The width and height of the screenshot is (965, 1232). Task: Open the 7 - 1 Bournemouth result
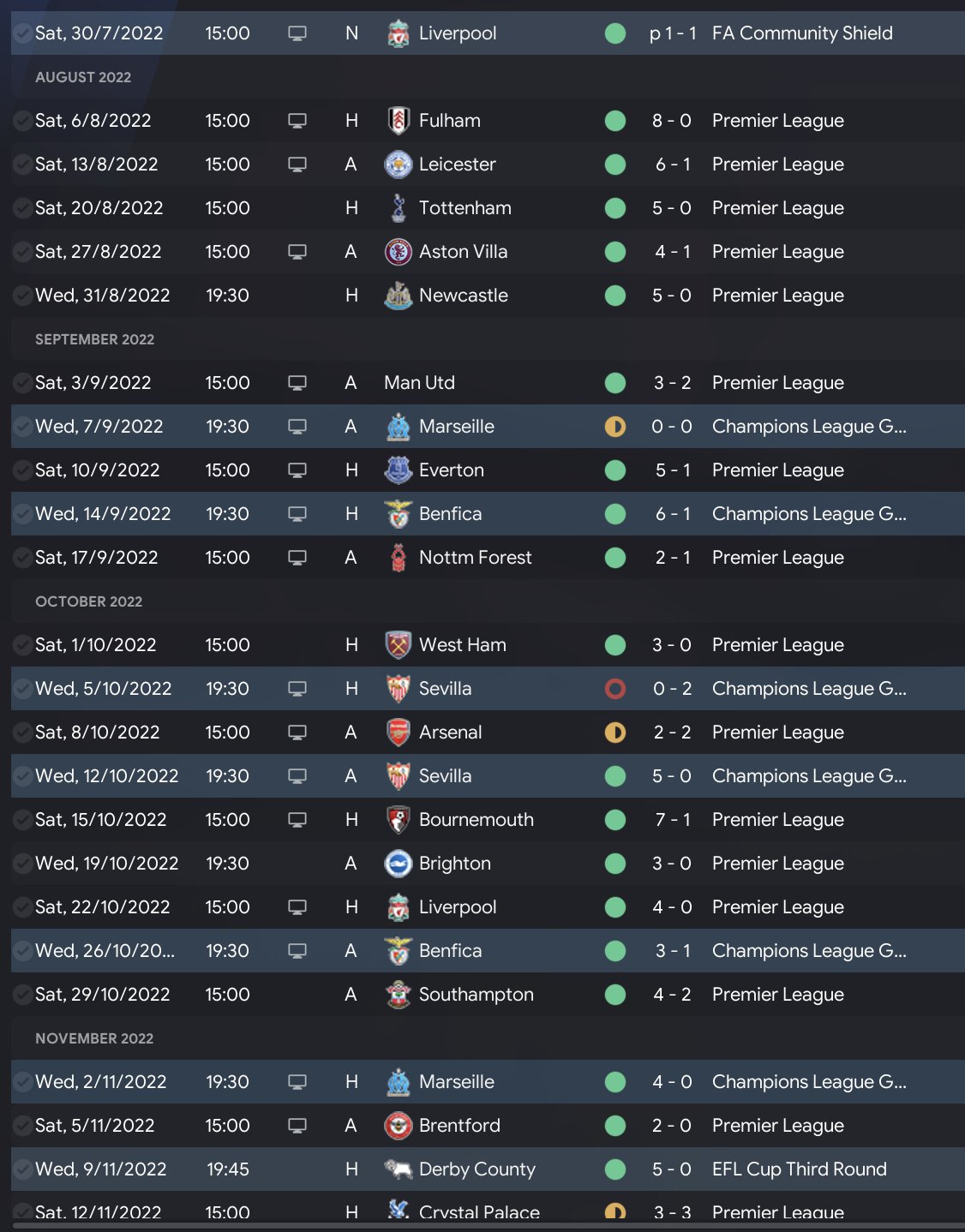(x=672, y=820)
